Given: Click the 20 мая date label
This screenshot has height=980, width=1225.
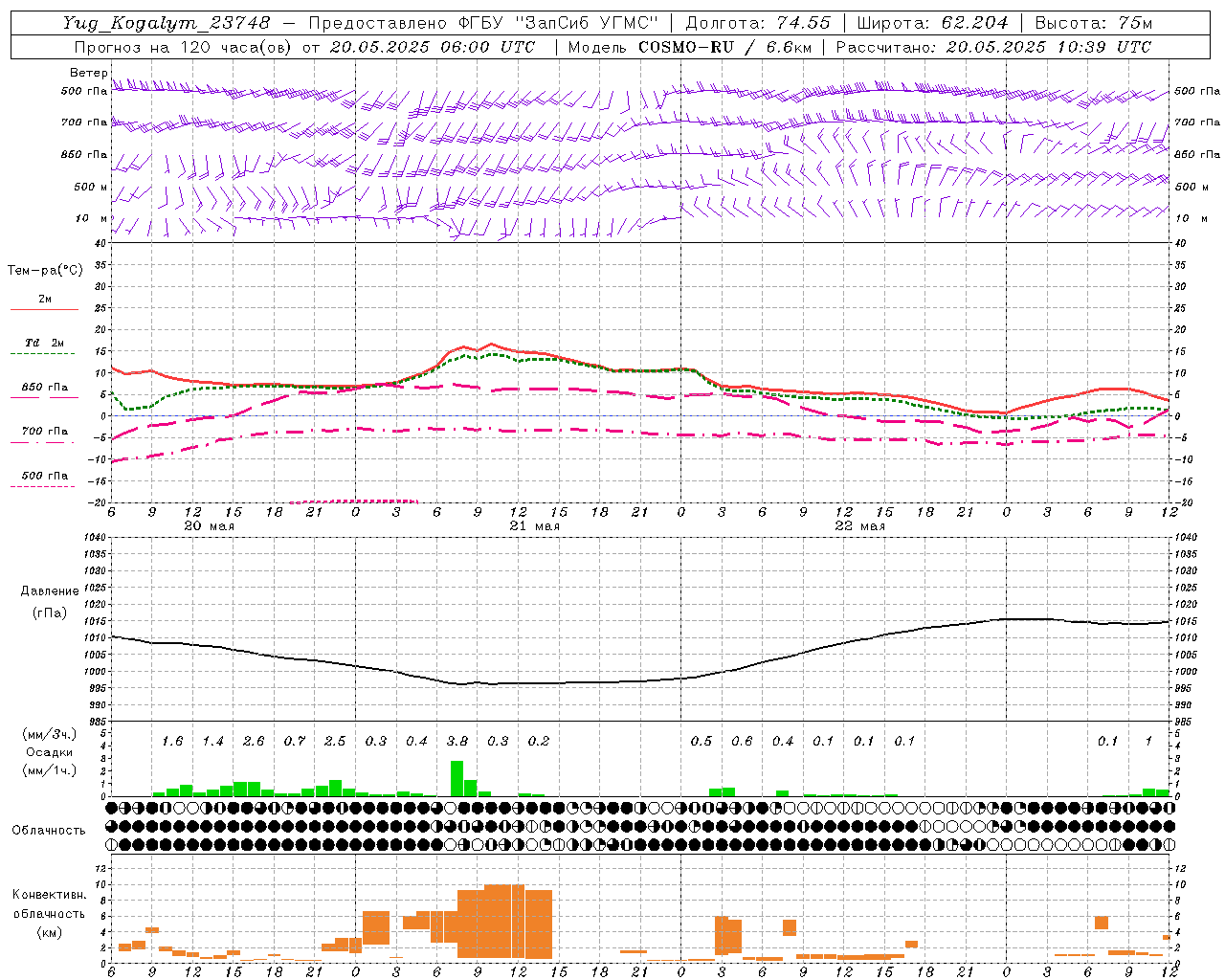Looking at the screenshot, I should pyautogui.click(x=209, y=526).
